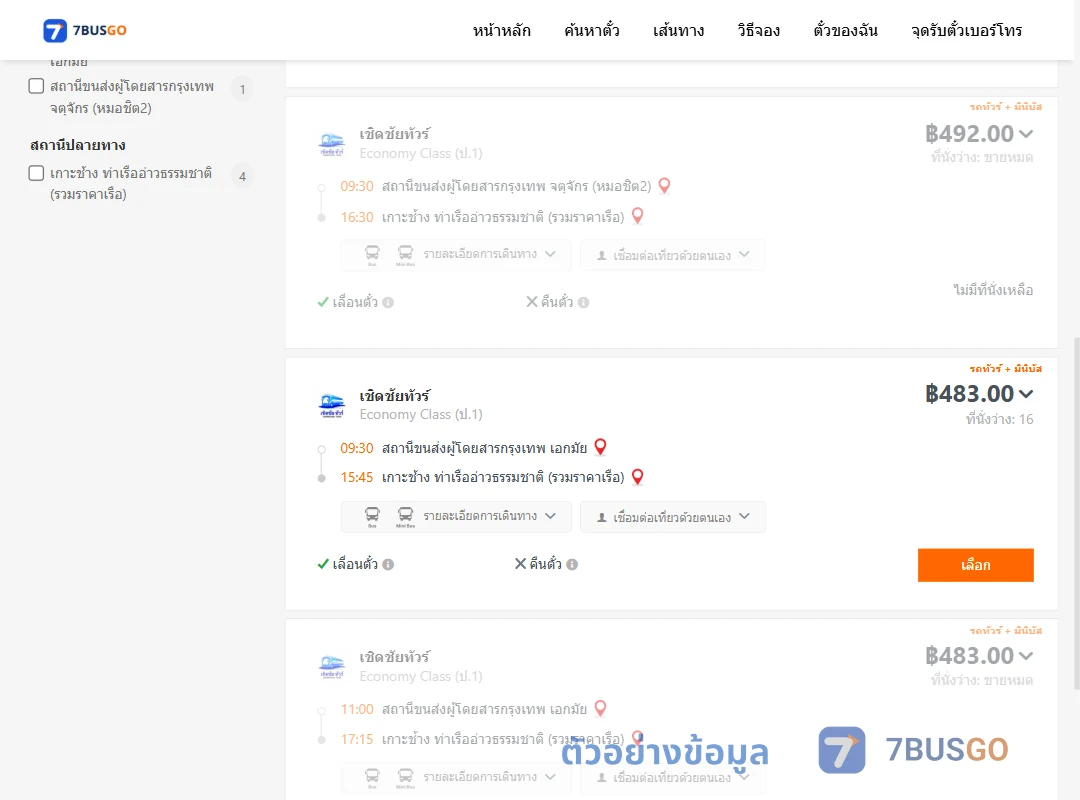This screenshot has width=1080, height=800.
Task: Click the เชิดชัยทัวร์ logo on 09:30 เอกมัย card
Action: pyautogui.click(x=332, y=405)
